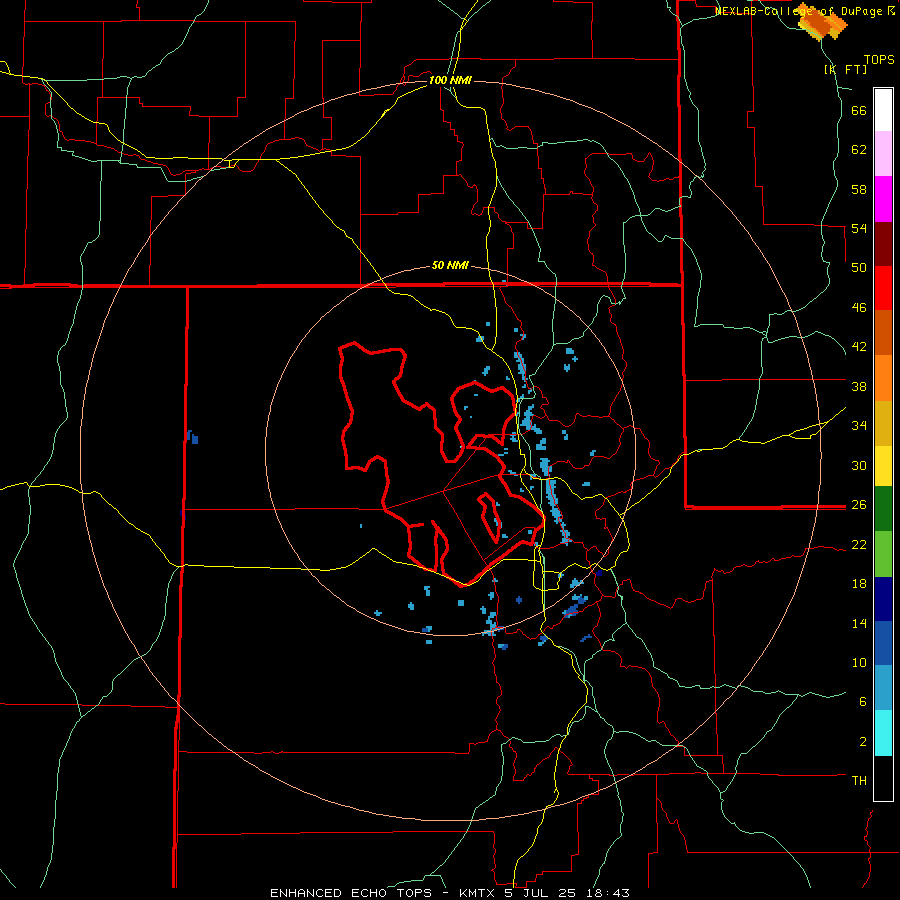Select the 30 scale value
This screenshot has width=900, height=900.
coord(859,465)
